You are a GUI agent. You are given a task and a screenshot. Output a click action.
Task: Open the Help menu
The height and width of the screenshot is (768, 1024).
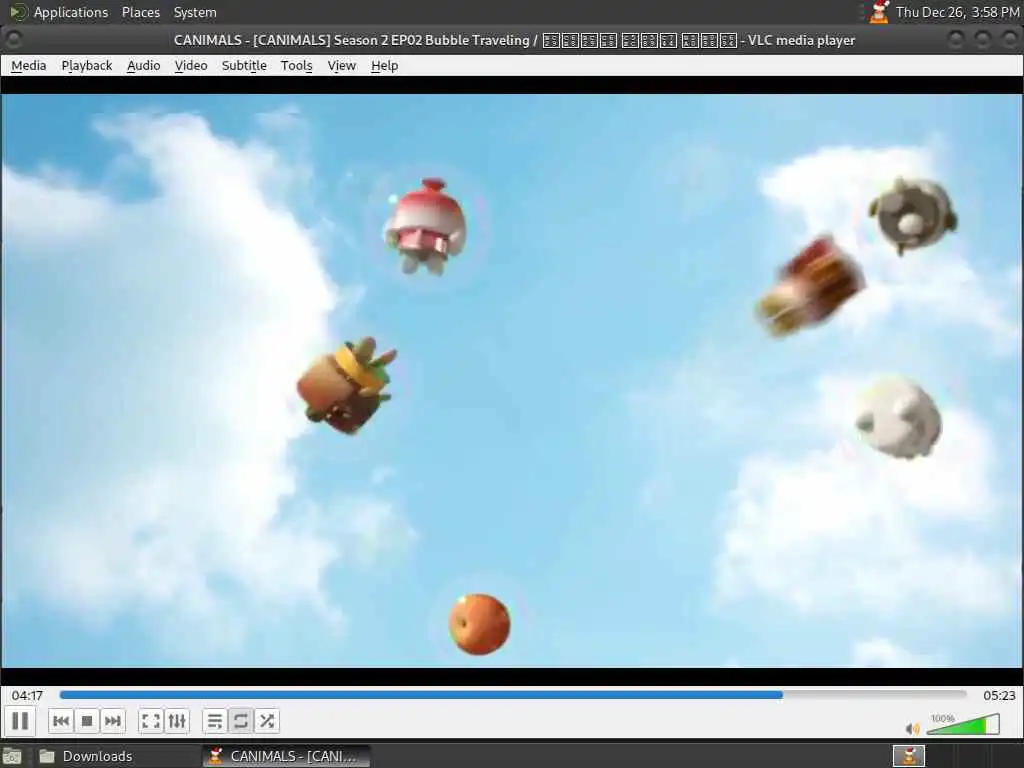(x=385, y=65)
